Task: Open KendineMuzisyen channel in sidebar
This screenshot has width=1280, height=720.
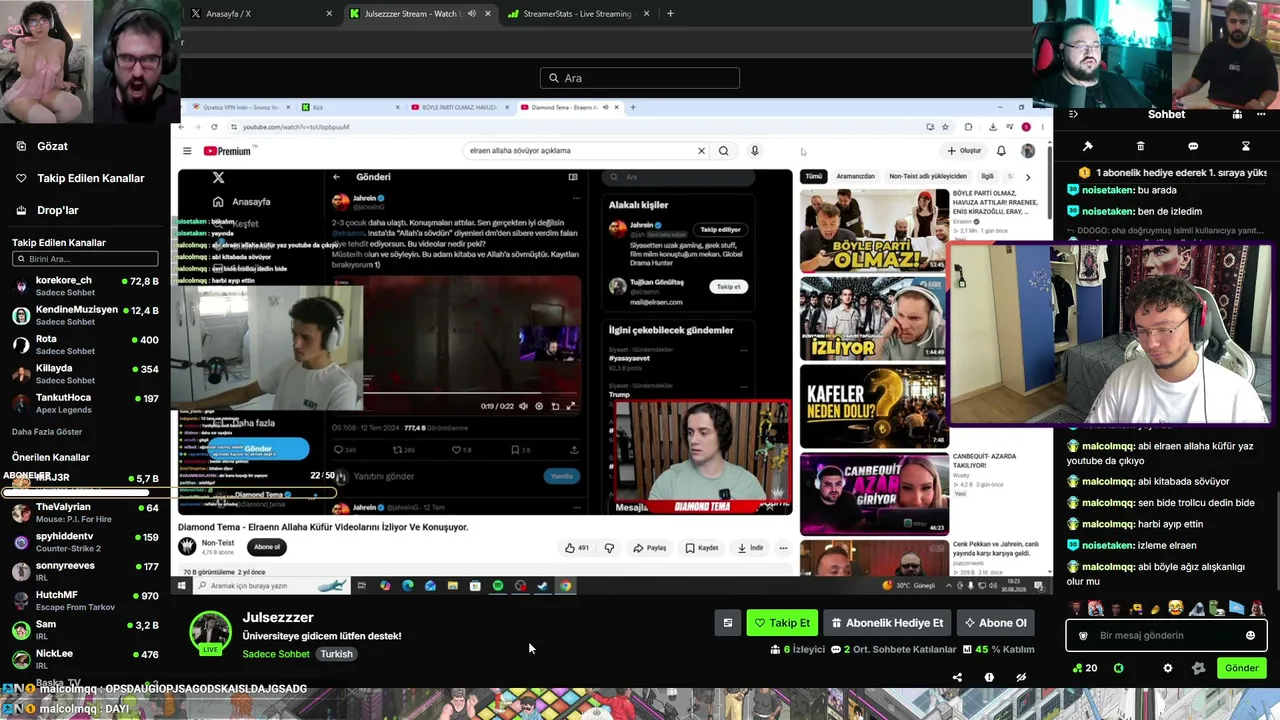Action: [85, 316]
